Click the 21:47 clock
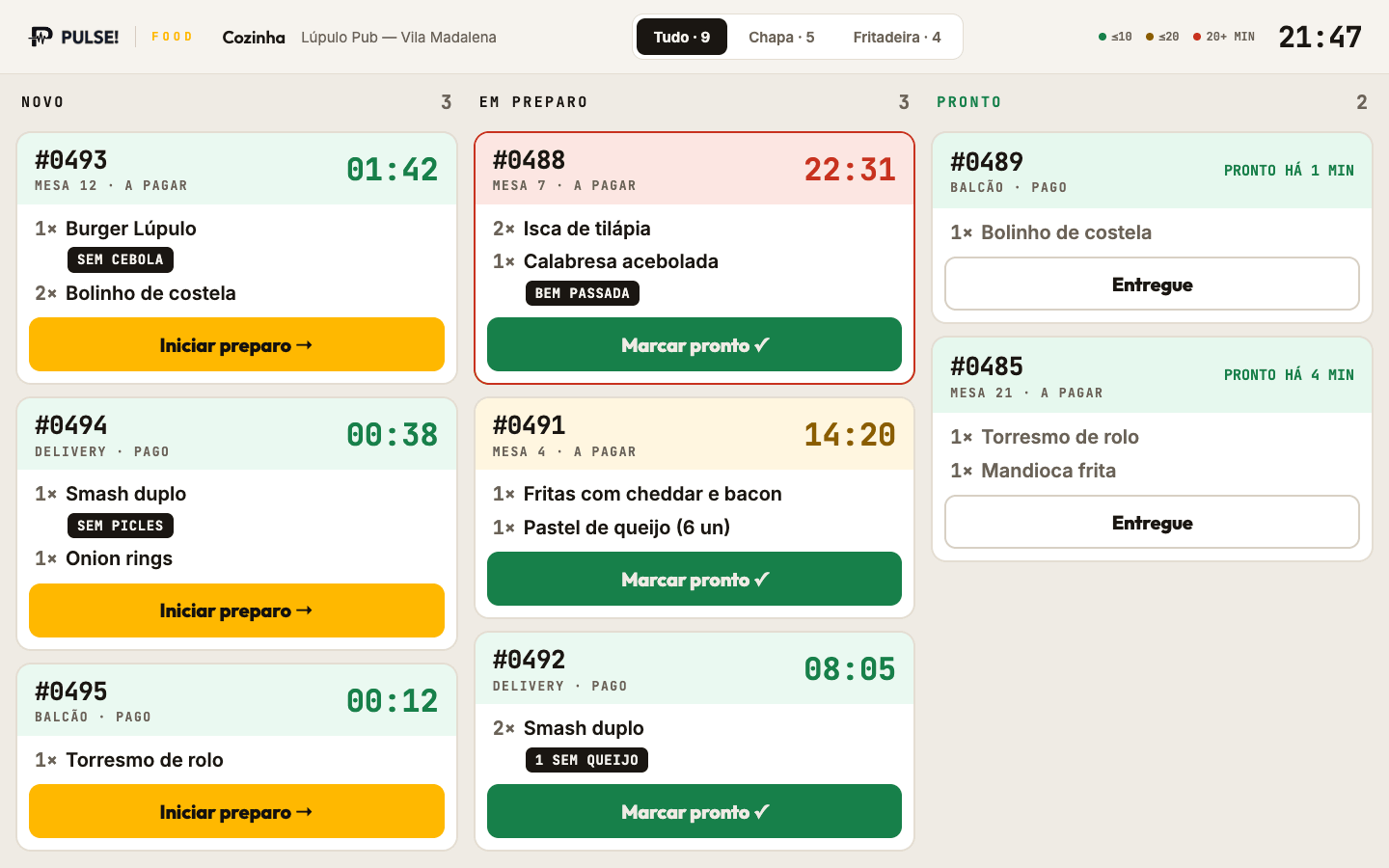The width and height of the screenshot is (1389, 868). [1320, 37]
